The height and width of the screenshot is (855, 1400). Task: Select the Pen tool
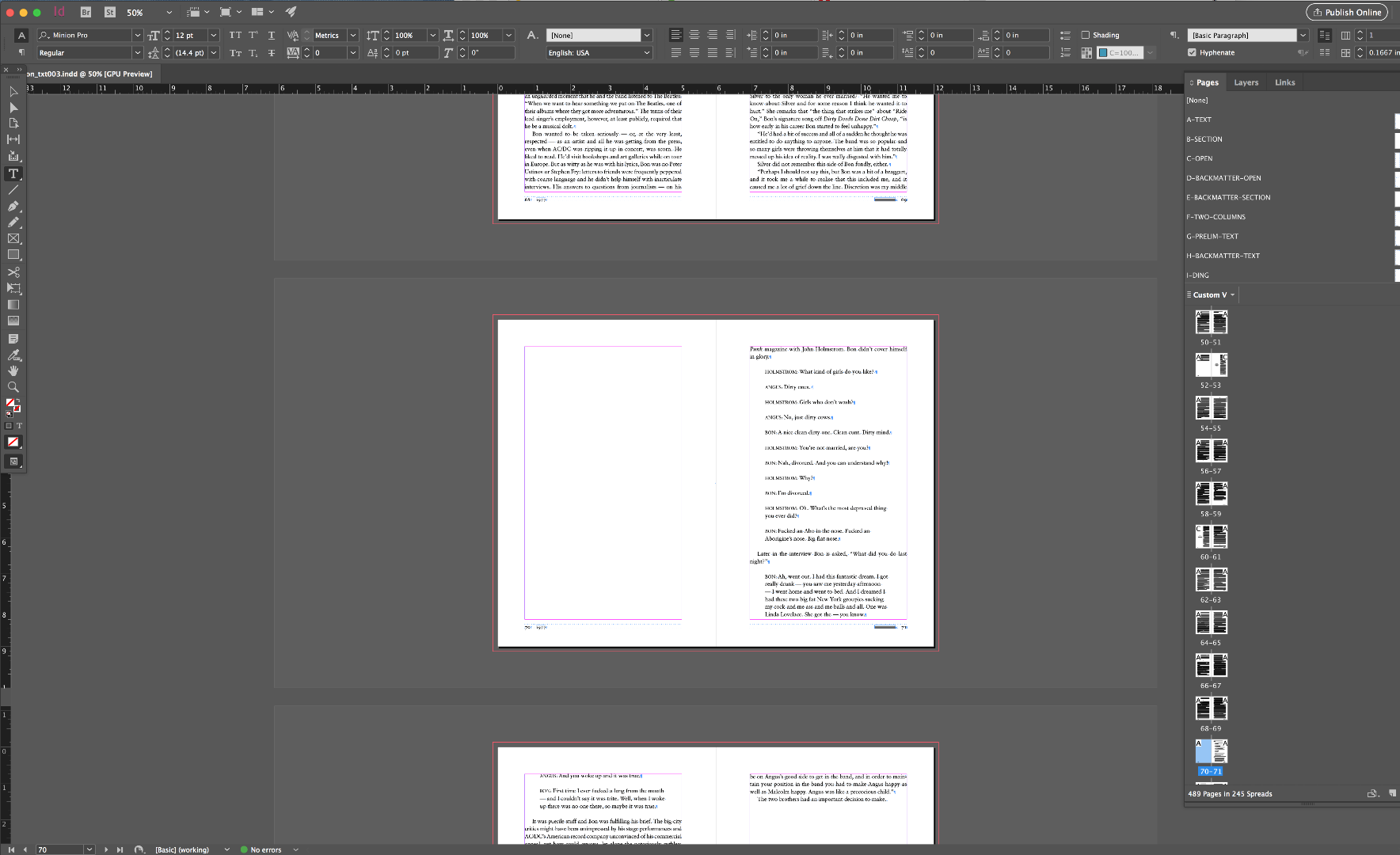pyautogui.click(x=13, y=206)
